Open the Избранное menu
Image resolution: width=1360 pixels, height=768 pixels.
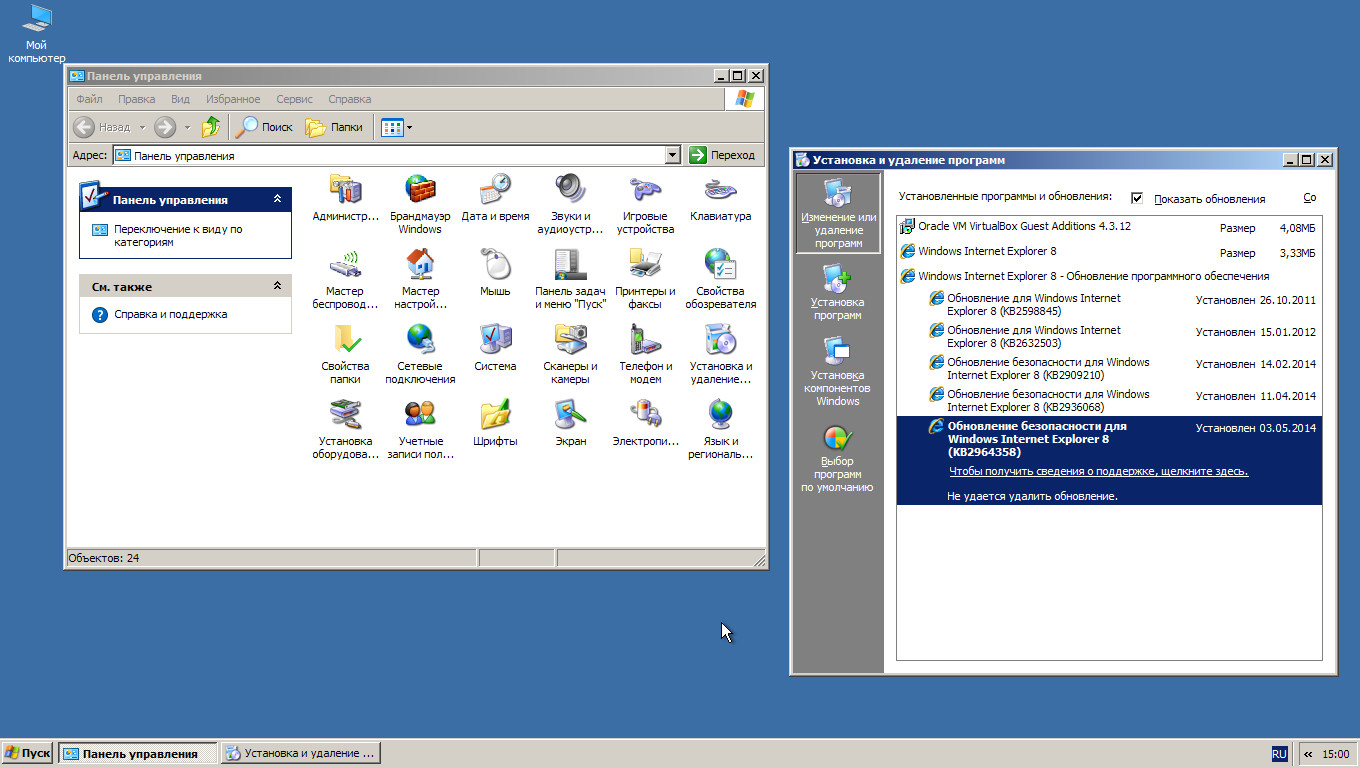pyautogui.click(x=233, y=99)
